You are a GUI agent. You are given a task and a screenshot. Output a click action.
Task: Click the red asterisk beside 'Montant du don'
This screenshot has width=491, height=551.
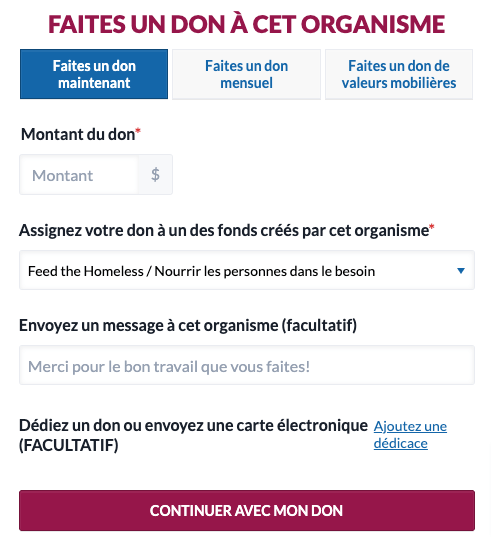138,131
